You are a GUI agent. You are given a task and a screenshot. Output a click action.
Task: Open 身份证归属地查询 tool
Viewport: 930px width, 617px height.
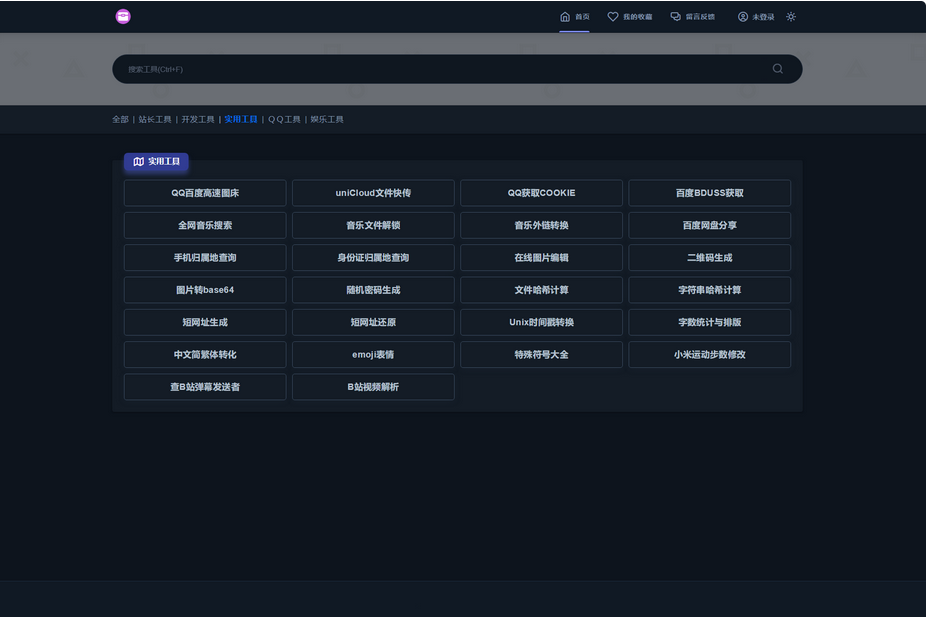pyautogui.click(x=373, y=257)
